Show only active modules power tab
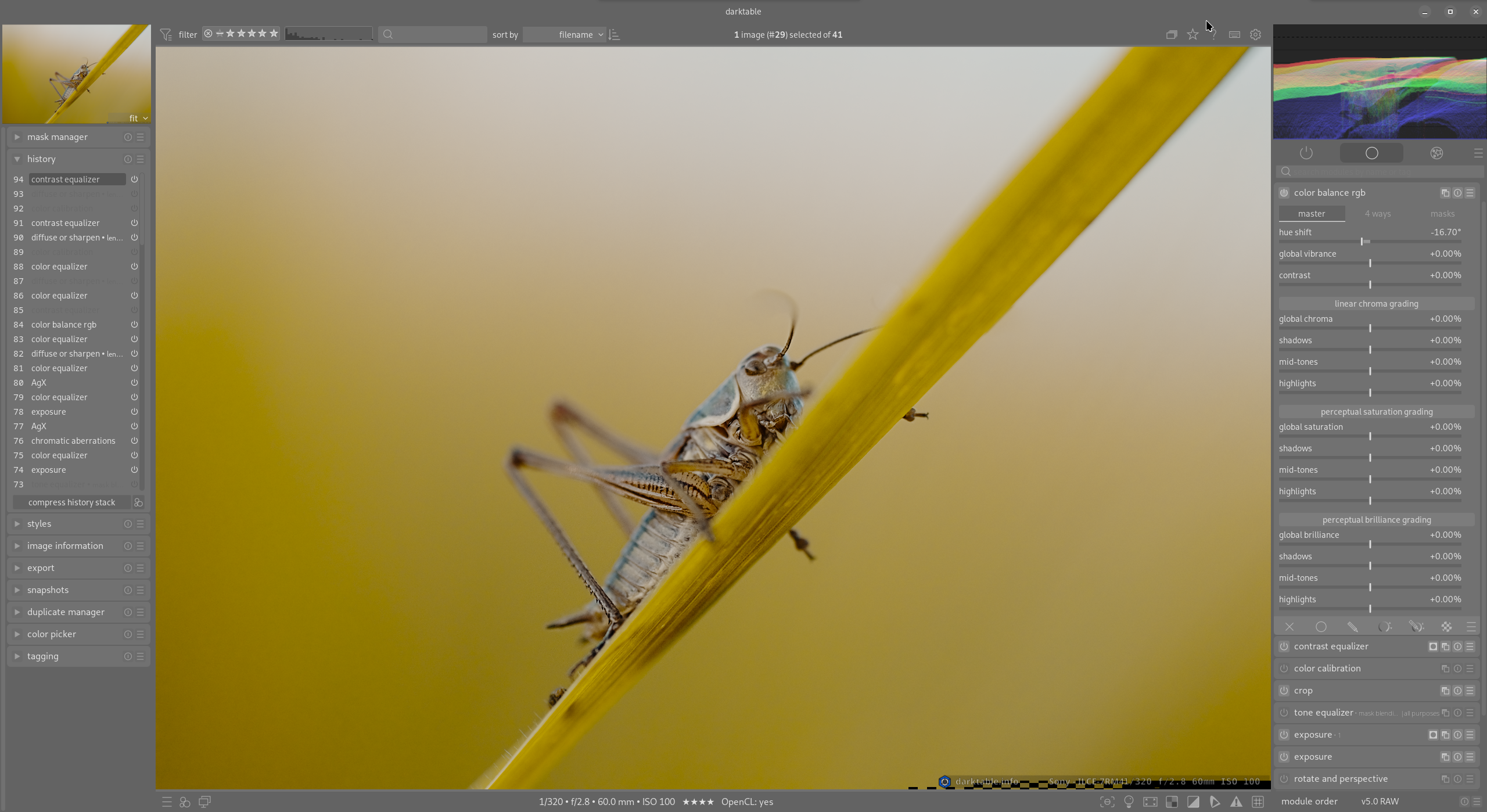The width and height of the screenshot is (1487, 812). (x=1306, y=153)
